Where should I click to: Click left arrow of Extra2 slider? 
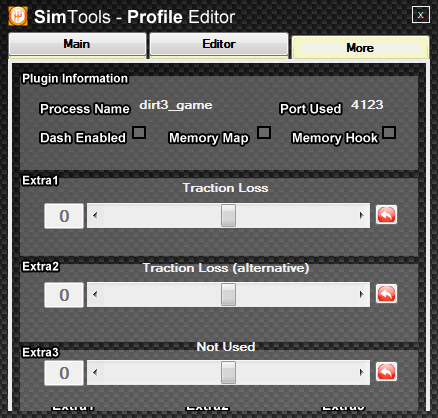pos(95,294)
